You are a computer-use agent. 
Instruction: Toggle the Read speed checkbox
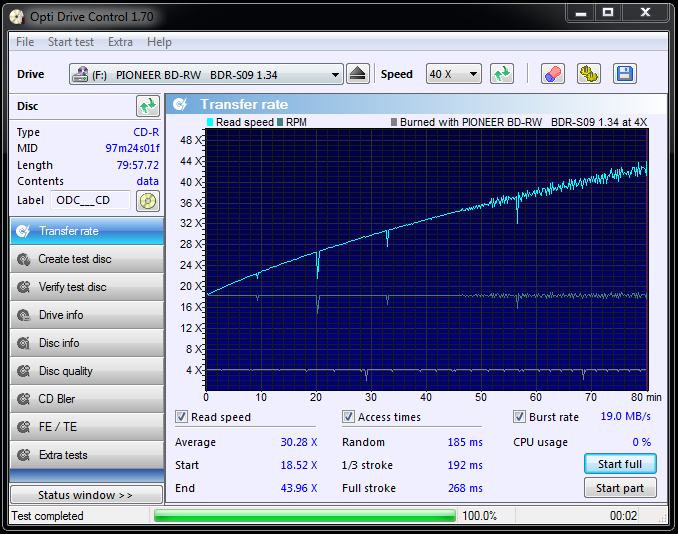click(x=181, y=417)
